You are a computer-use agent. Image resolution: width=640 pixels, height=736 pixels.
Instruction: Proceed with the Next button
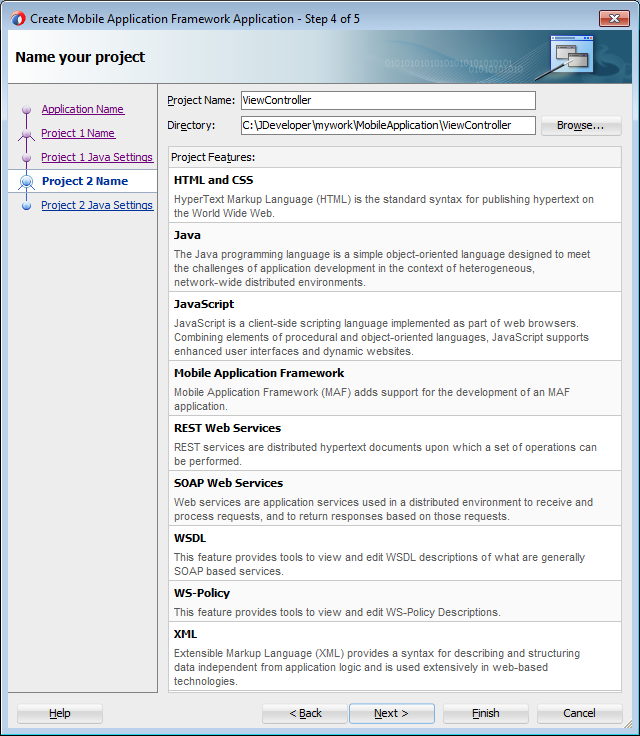point(392,713)
